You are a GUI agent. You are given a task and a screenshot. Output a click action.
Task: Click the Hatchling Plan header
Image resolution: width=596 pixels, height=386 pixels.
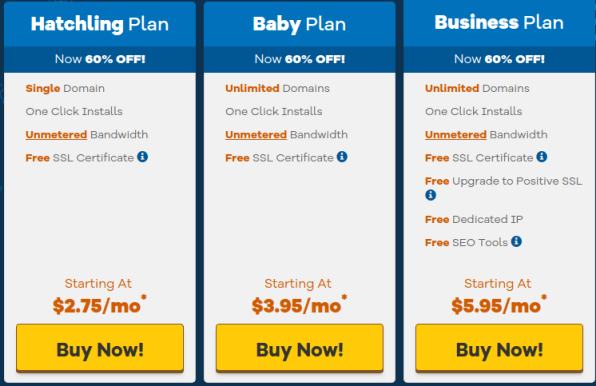pyautogui.click(x=100, y=24)
